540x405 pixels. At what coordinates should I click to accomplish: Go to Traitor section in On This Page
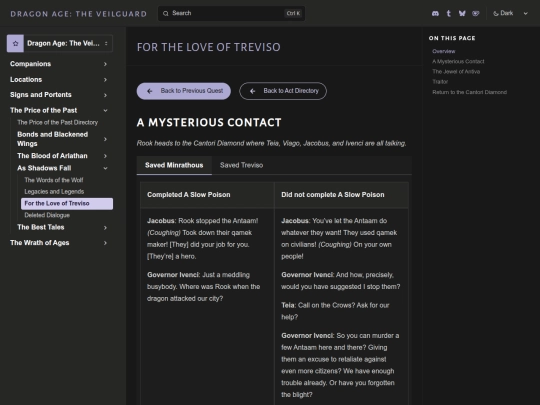coord(440,82)
